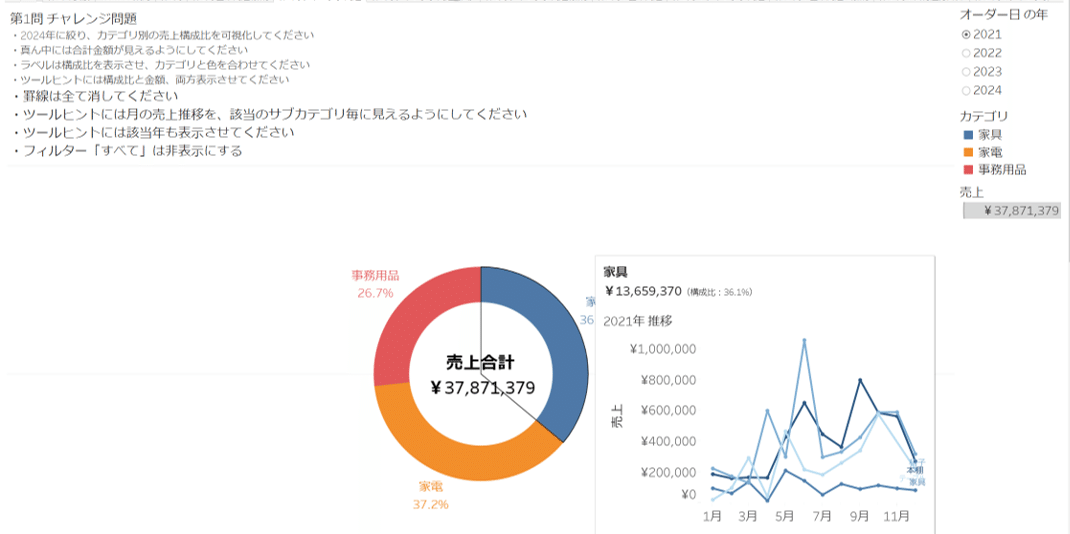The image size is (1070, 534).
Task: Click the ¥800,000 axis label
Action: (x=668, y=380)
